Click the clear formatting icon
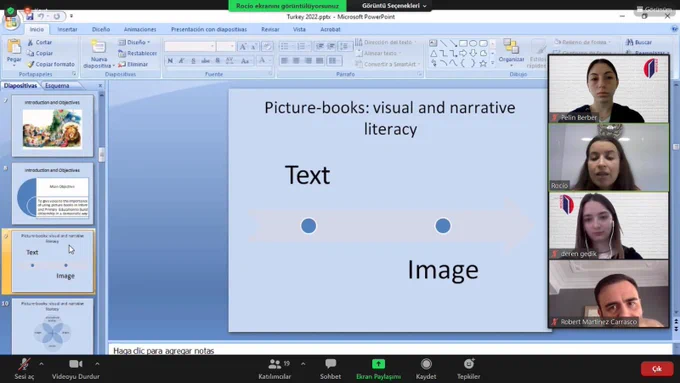680x383 pixels. pos(267,46)
